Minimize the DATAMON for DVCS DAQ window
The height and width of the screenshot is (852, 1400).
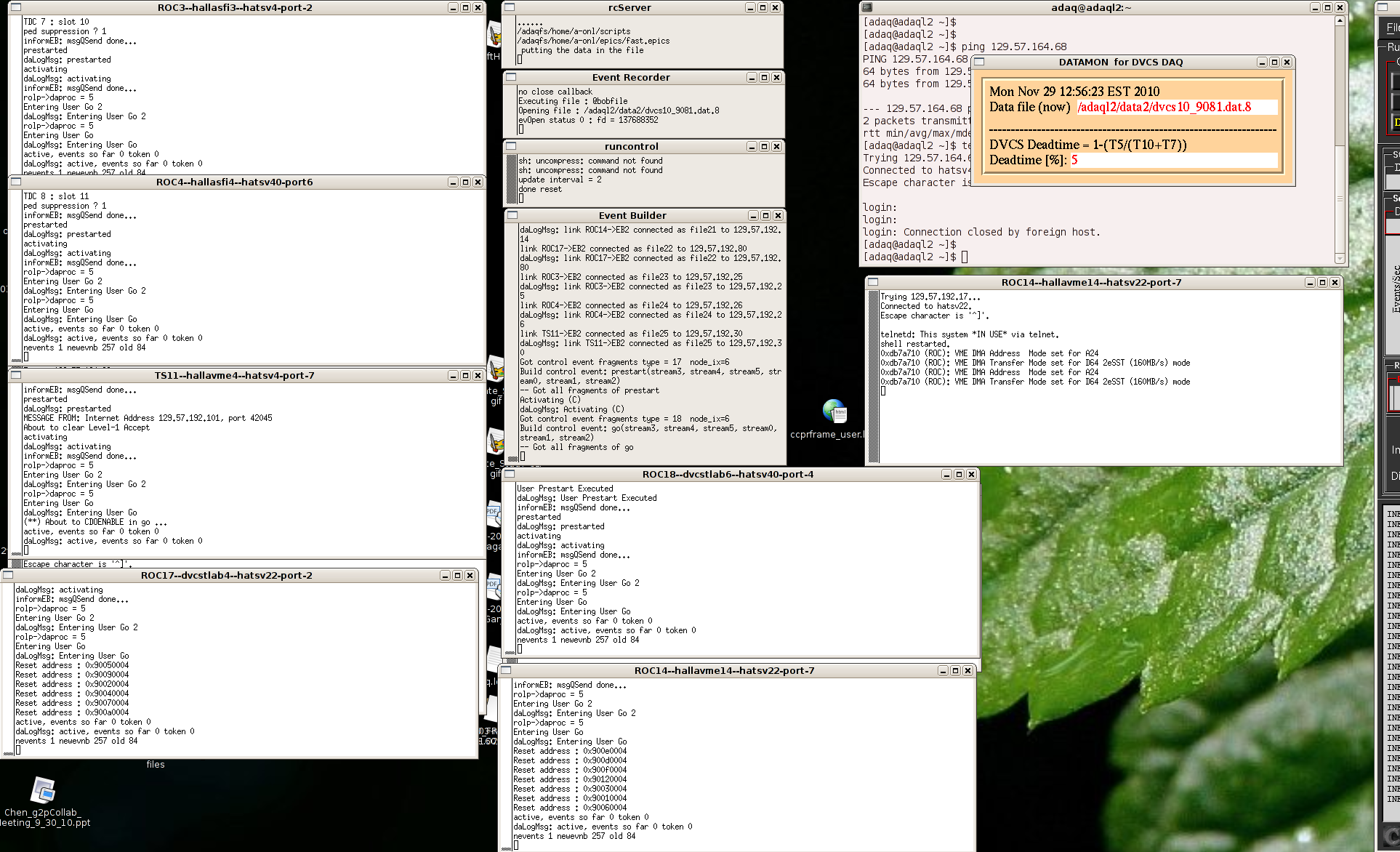click(1262, 62)
